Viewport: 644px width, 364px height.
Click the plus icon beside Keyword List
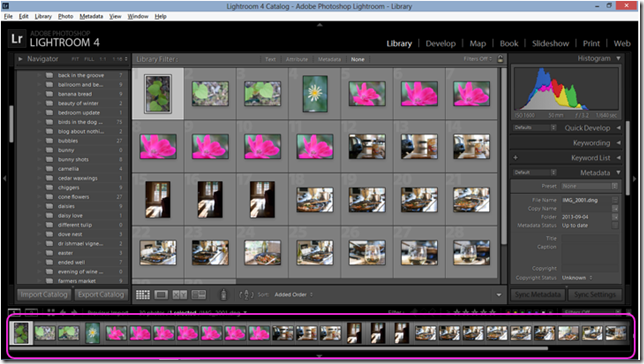click(x=515, y=158)
